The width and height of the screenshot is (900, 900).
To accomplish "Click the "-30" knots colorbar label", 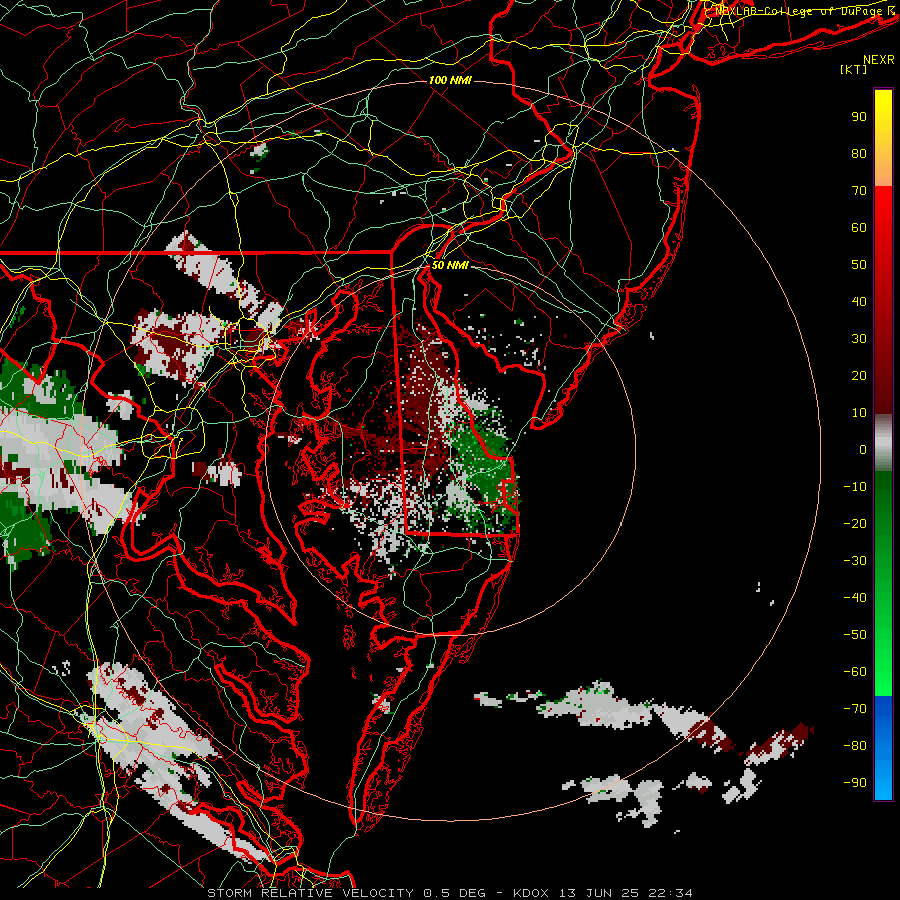I will click(x=855, y=561).
